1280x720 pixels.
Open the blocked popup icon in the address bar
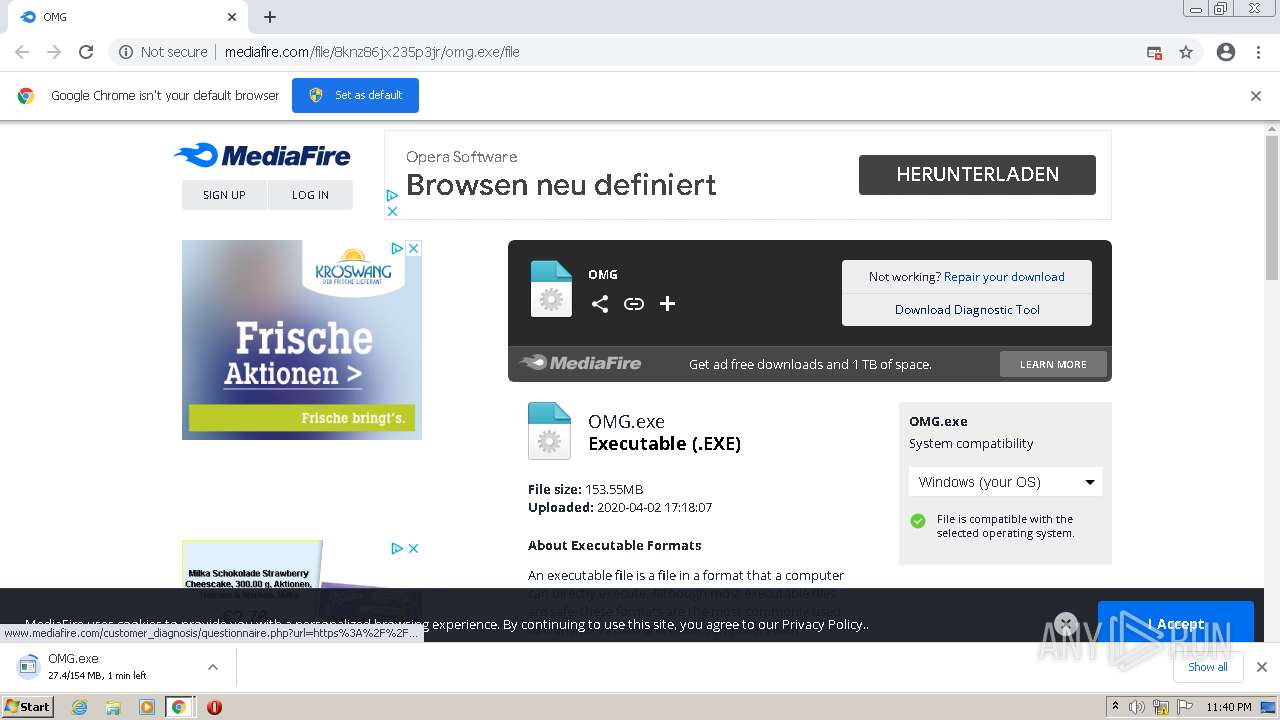[1154, 52]
